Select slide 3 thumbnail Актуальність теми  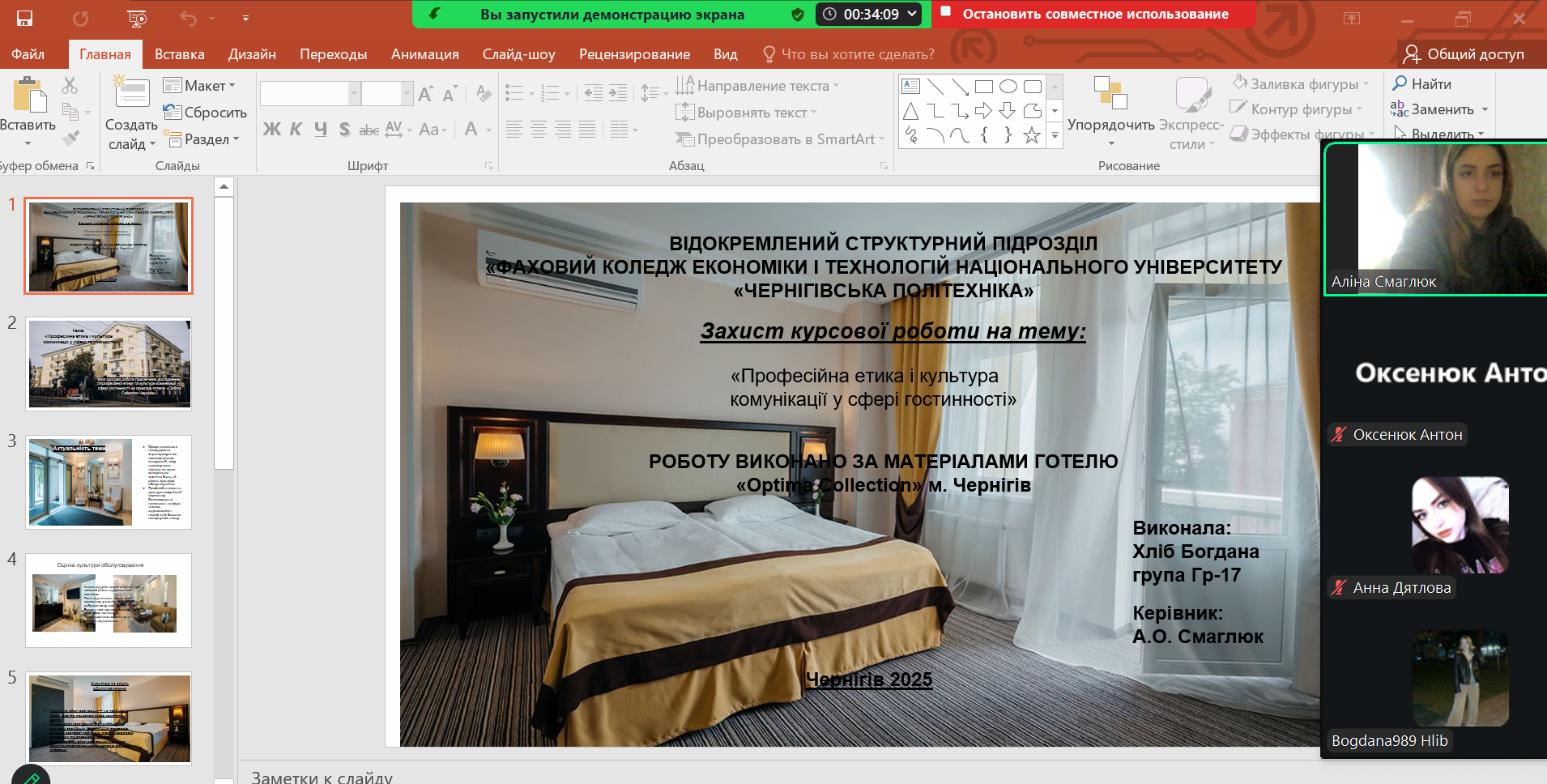coord(109,482)
